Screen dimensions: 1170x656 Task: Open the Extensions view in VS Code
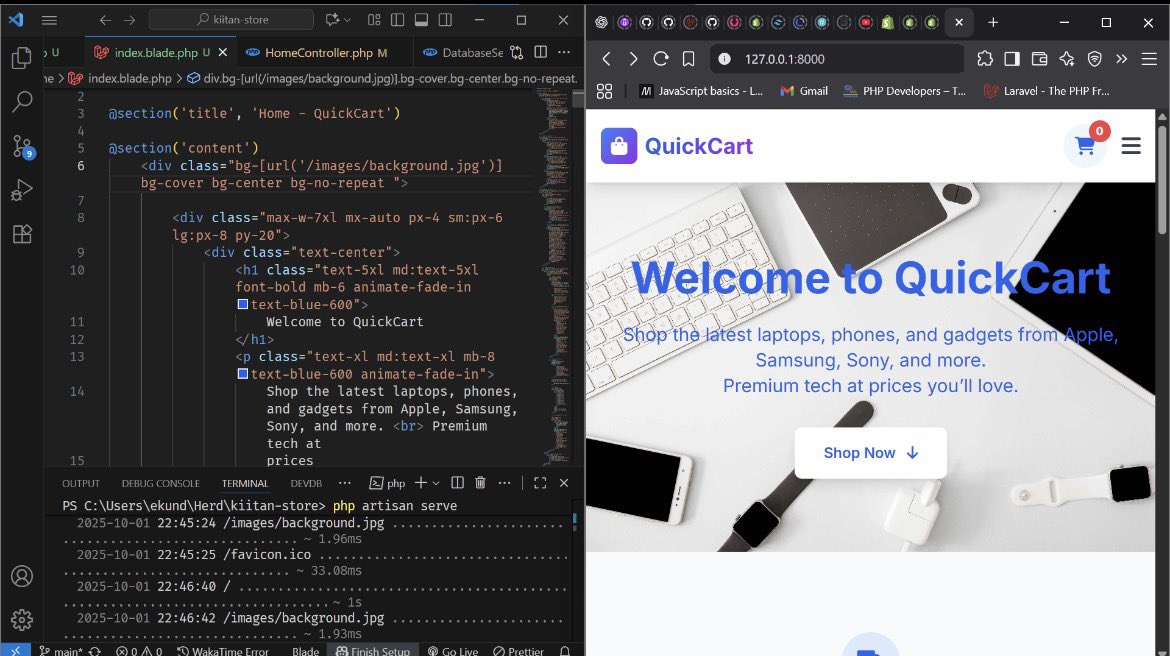(22, 234)
